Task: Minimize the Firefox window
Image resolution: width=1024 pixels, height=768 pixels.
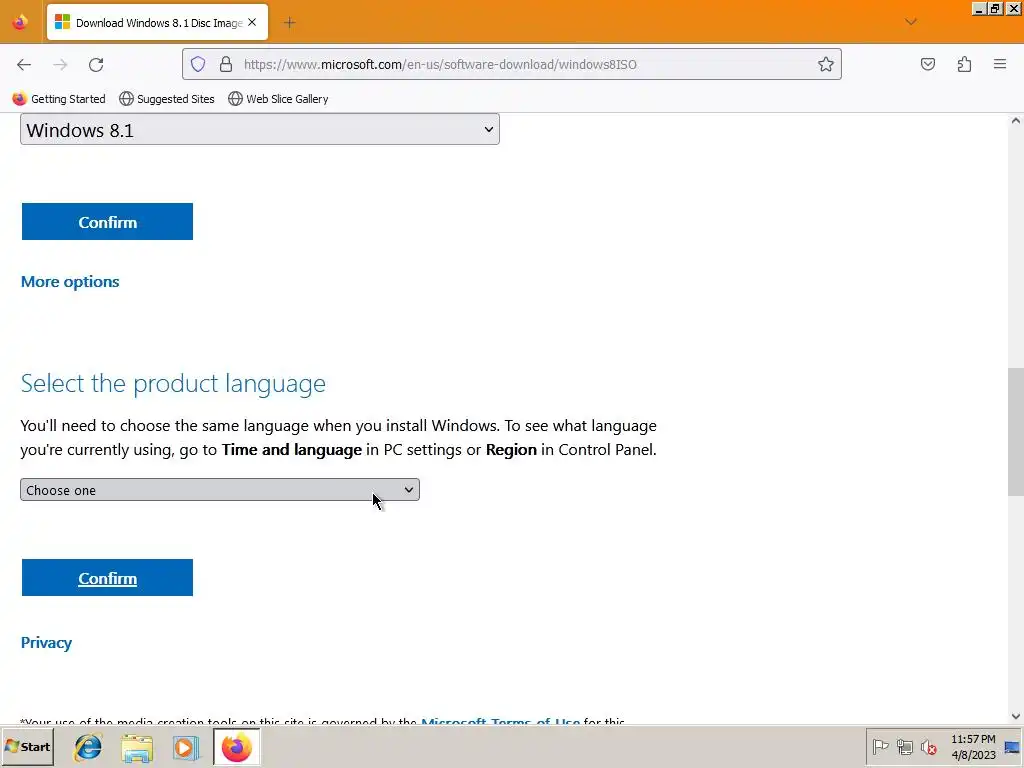Action: (x=978, y=8)
